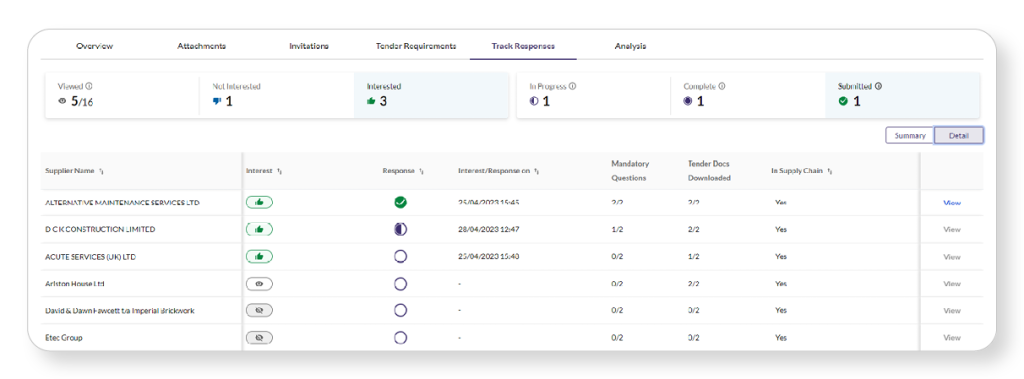Select David & Dawn Fawcett t/a Imperial Brickwork
Viewport: 1024px width, 379px height.
120,310
